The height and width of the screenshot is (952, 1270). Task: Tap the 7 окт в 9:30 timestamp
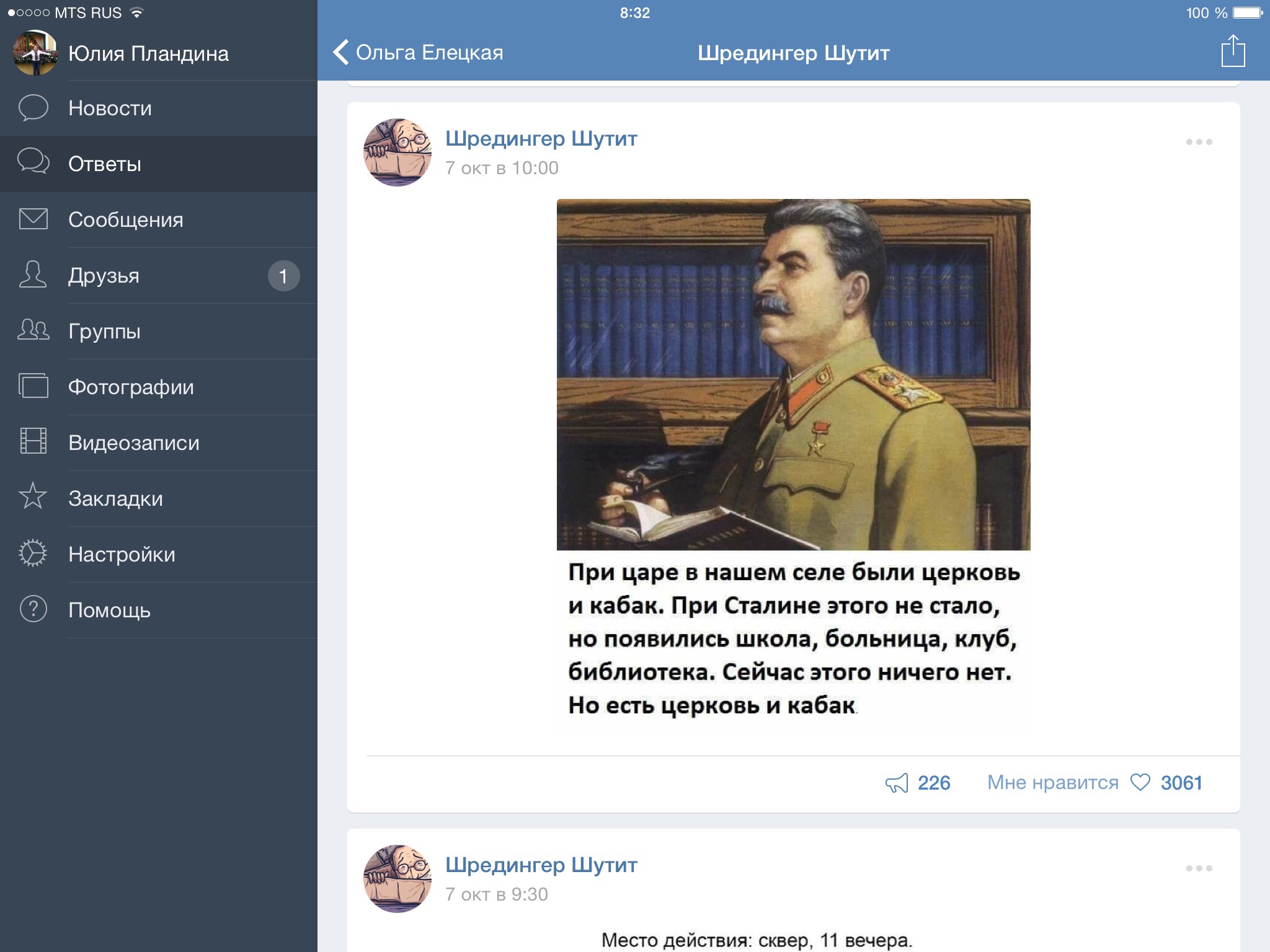[497, 894]
